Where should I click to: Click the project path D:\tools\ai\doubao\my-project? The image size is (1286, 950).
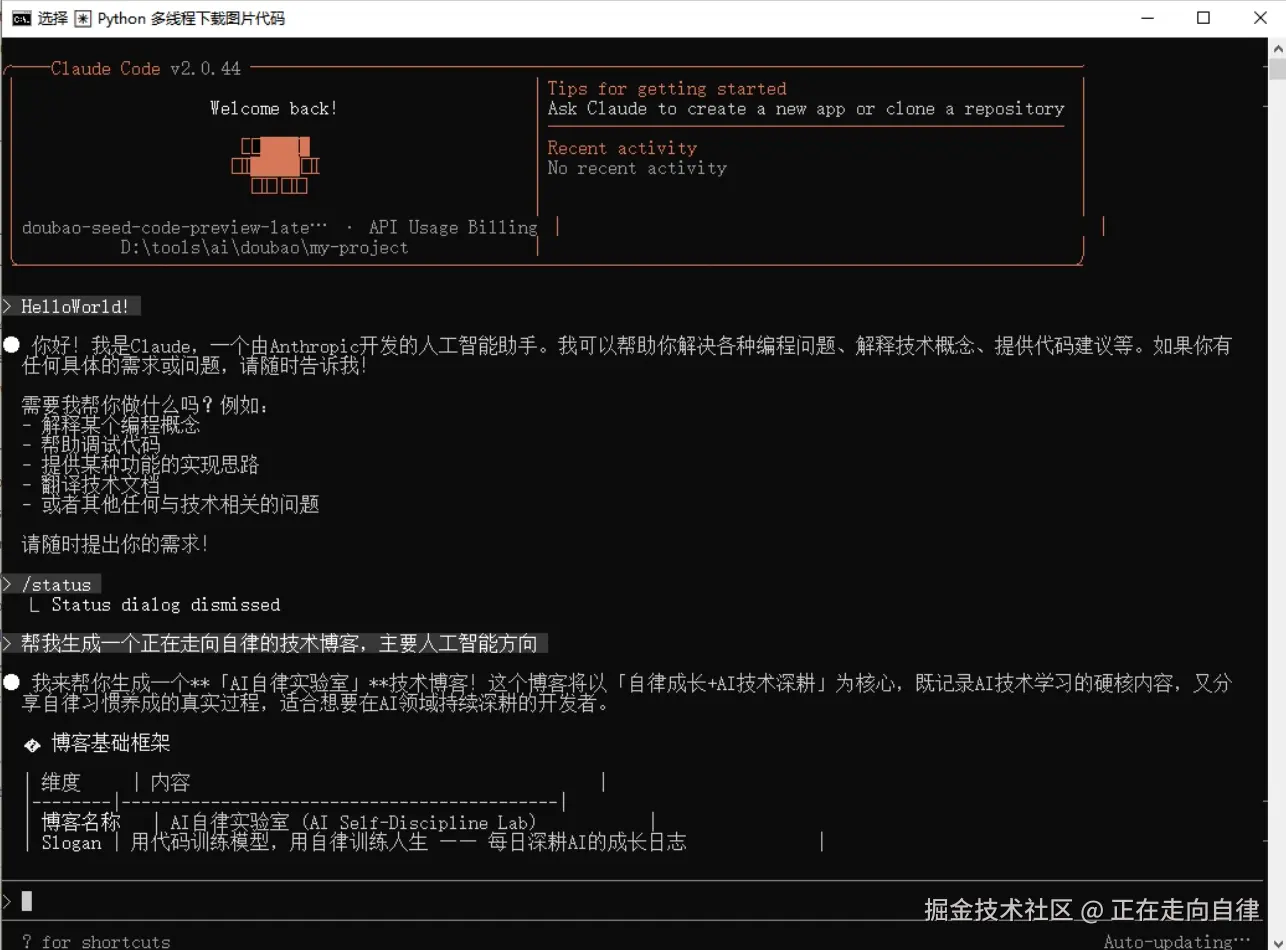[264, 247]
